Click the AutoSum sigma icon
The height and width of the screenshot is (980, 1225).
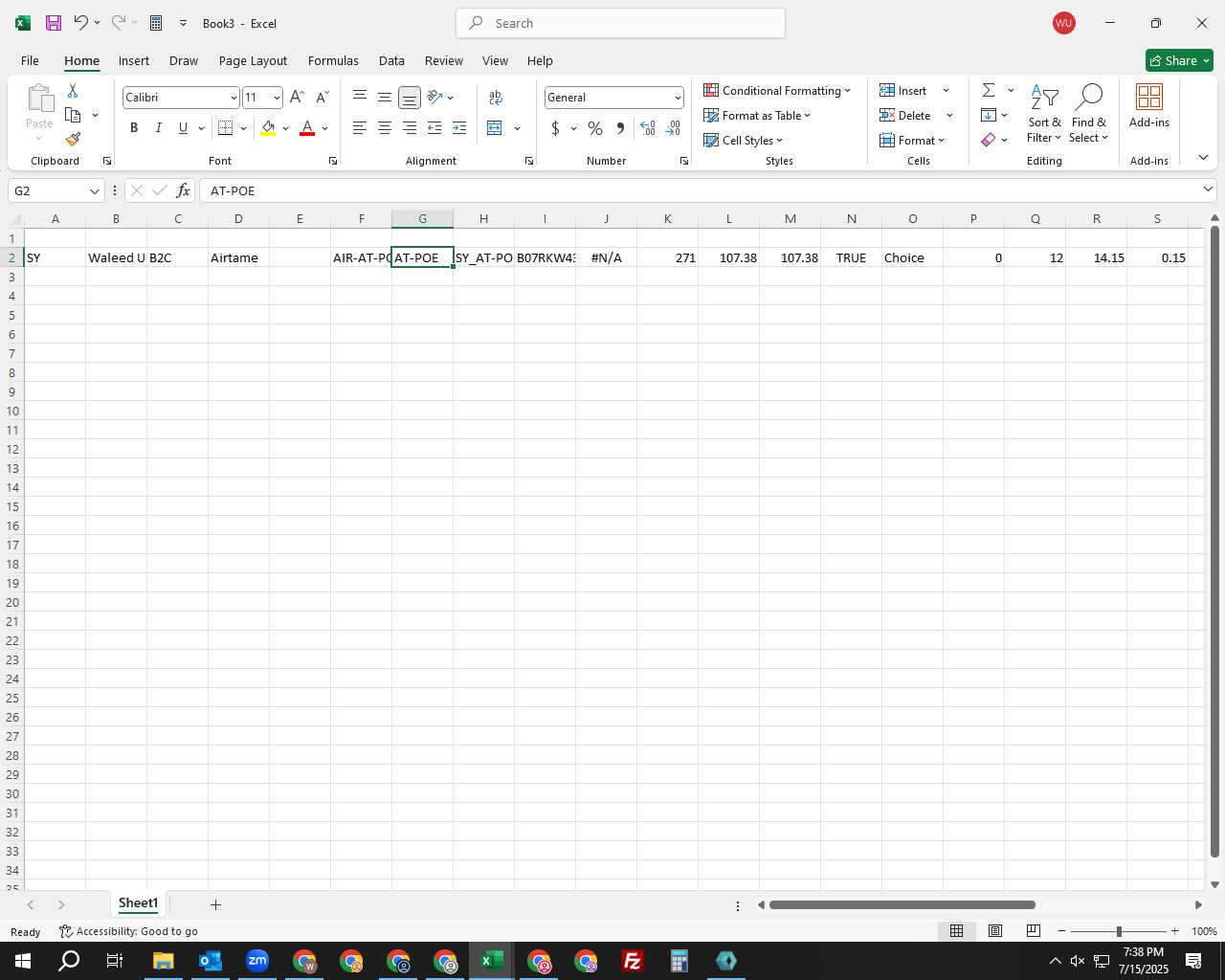coord(989,90)
